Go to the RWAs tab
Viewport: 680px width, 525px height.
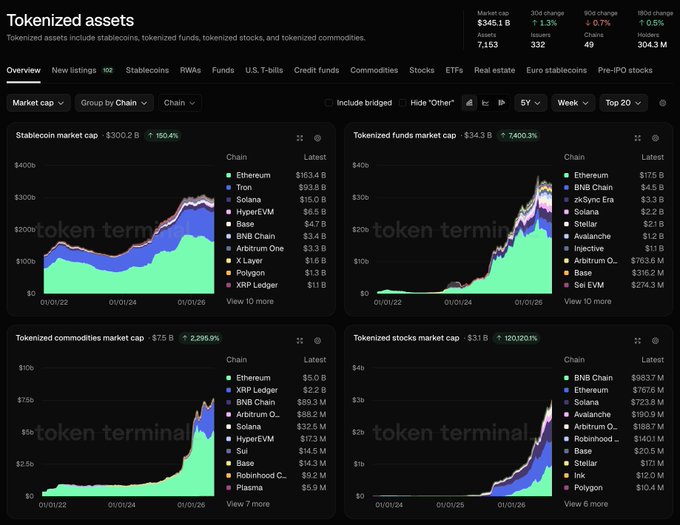coord(190,70)
